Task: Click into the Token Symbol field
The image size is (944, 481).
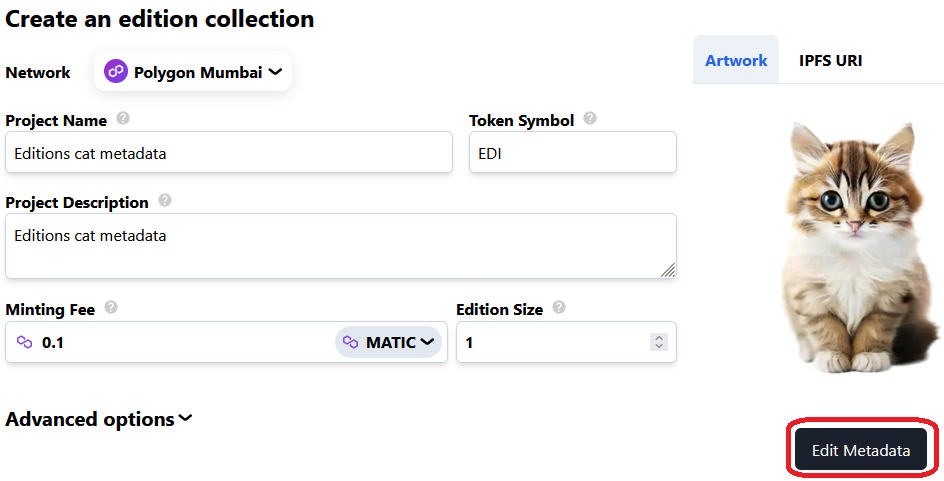Action: pyautogui.click(x=572, y=153)
